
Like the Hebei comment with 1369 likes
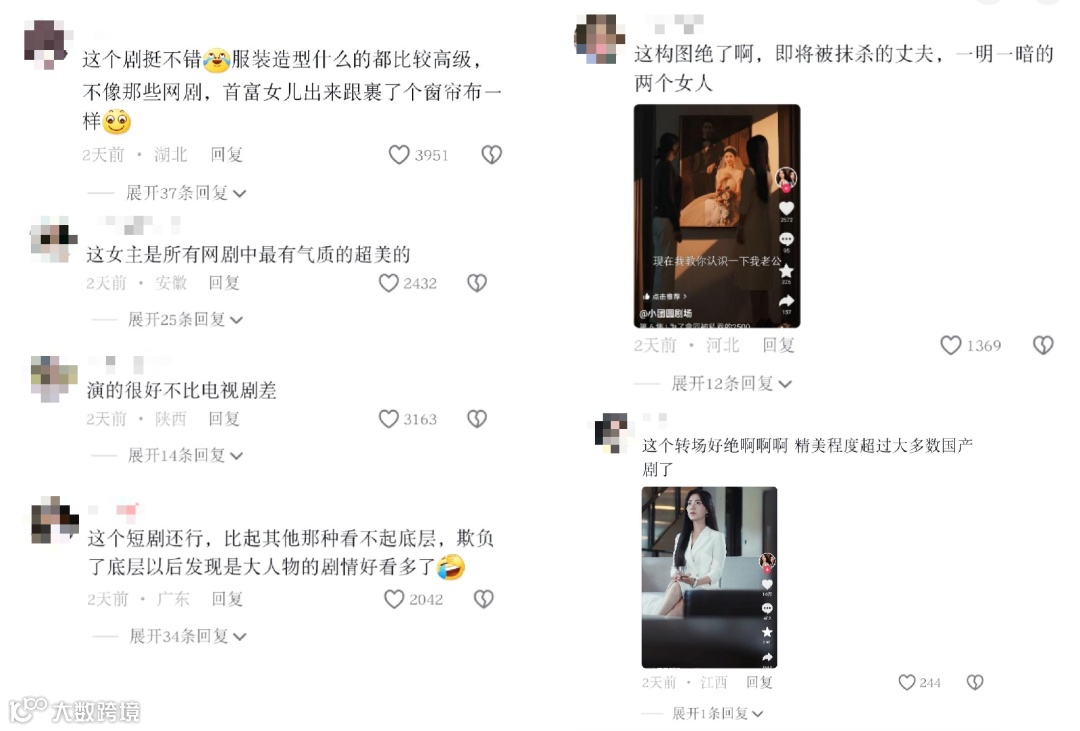point(951,345)
